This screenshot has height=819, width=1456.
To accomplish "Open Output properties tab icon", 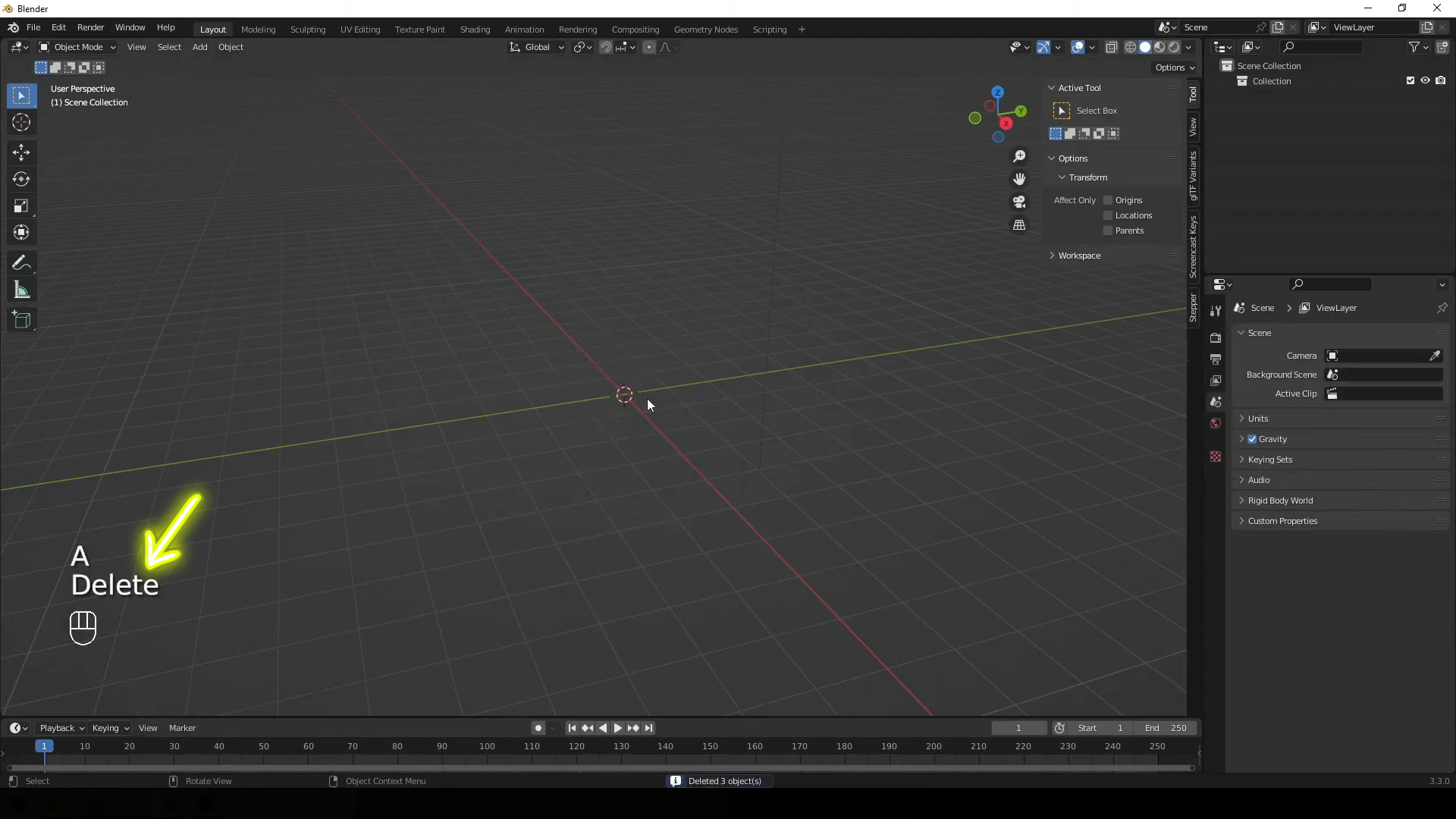I will tap(1216, 359).
